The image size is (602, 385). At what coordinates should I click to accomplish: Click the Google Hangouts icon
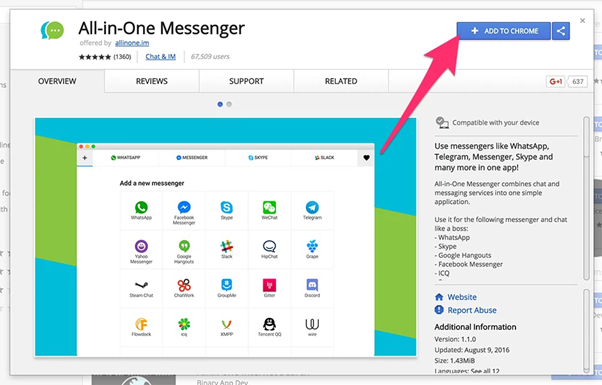coord(184,246)
